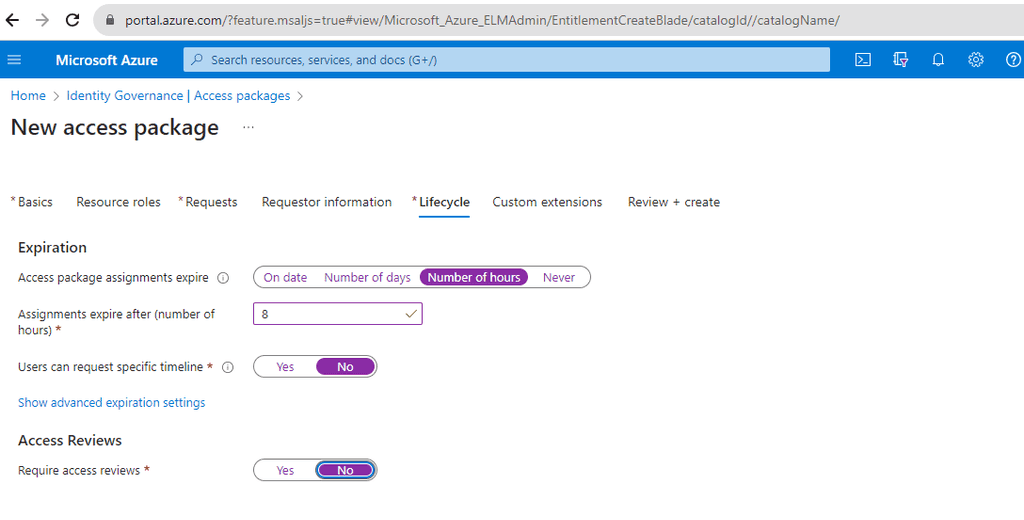Select Never for assignment expiration
Screen dimensions: 1024x520
(x=559, y=277)
